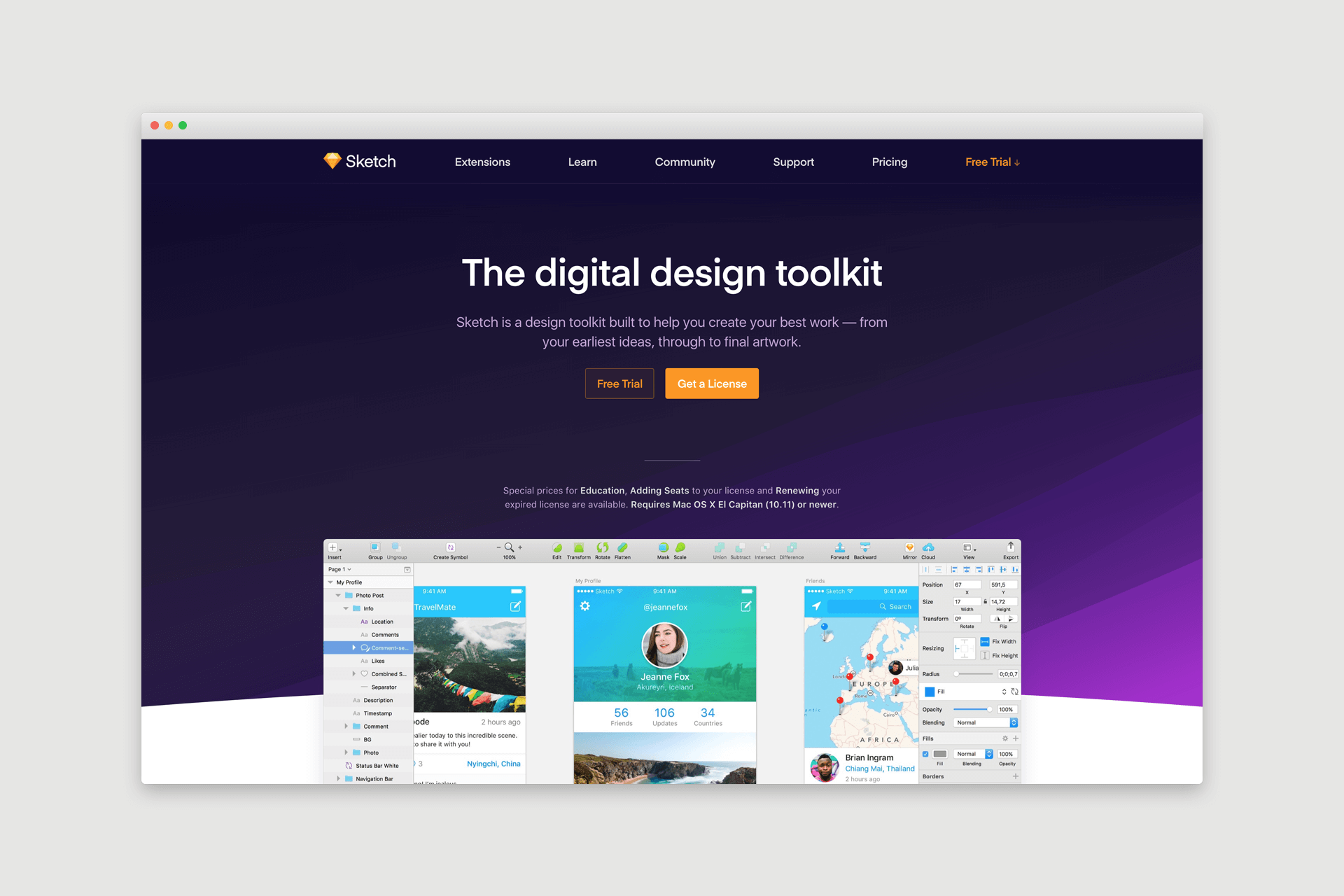Click the Community navigation tab

(685, 161)
